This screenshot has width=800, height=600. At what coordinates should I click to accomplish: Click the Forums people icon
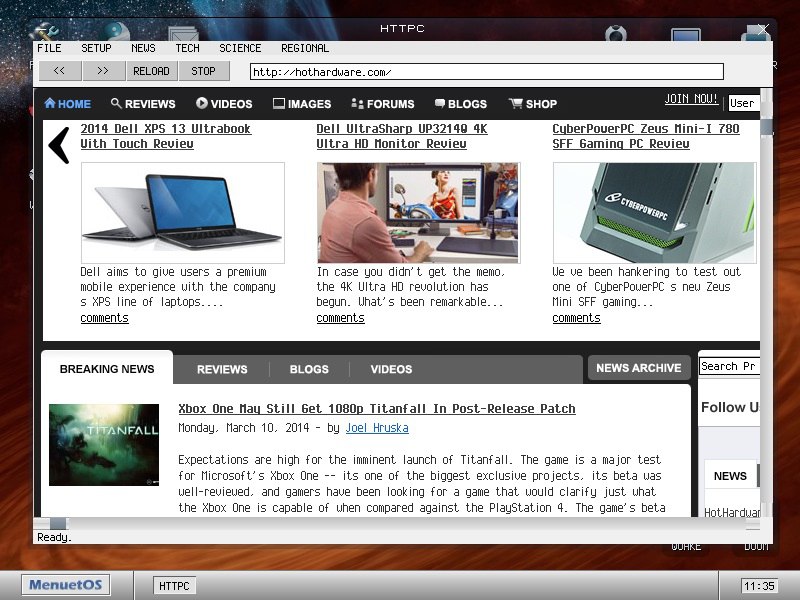(x=357, y=104)
